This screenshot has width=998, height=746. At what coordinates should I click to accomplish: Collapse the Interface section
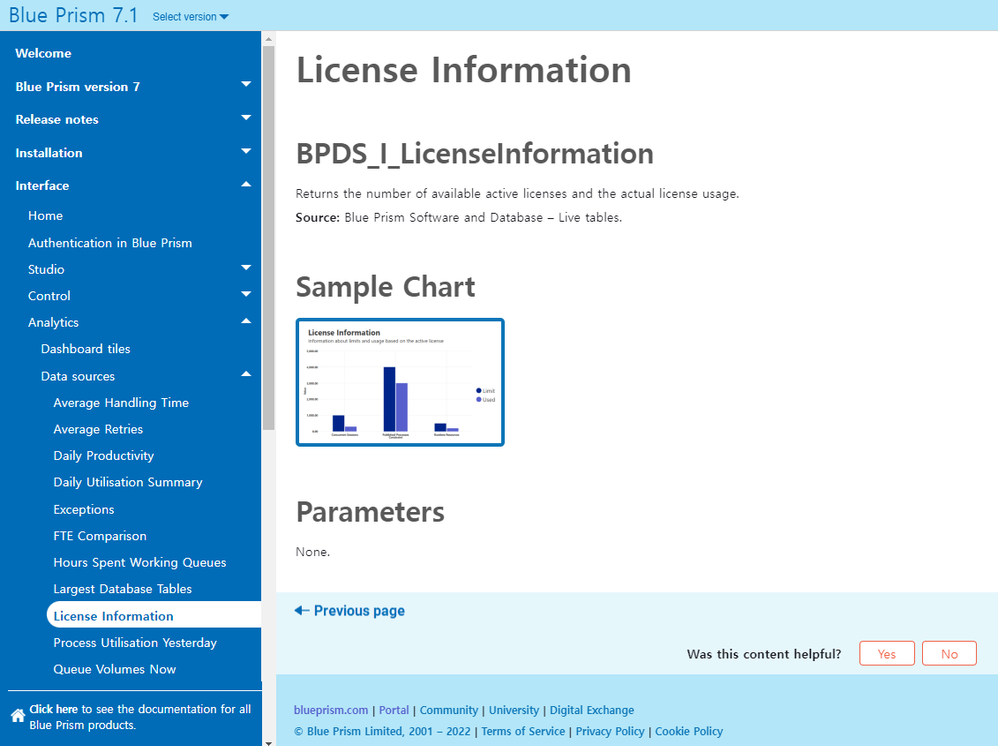click(x=246, y=185)
